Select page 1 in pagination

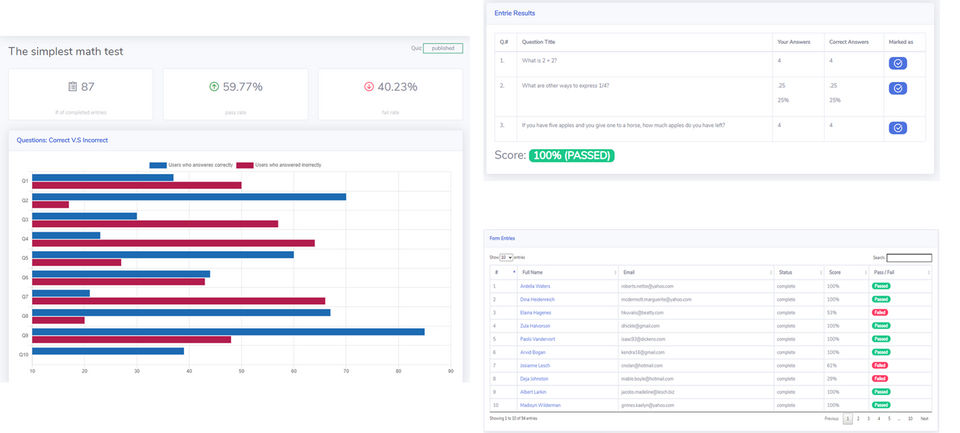(847, 419)
